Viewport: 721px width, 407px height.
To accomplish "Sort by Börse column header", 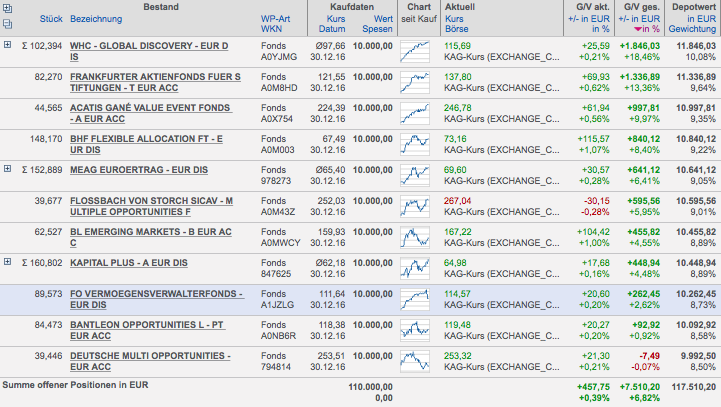I will (457, 29).
